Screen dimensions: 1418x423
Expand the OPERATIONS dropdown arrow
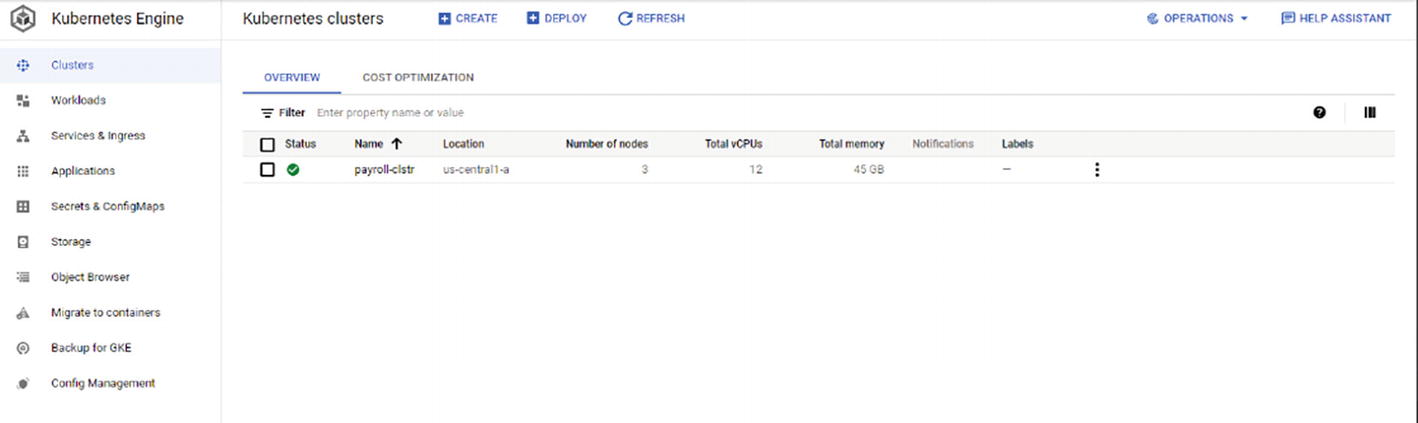coord(1244,19)
